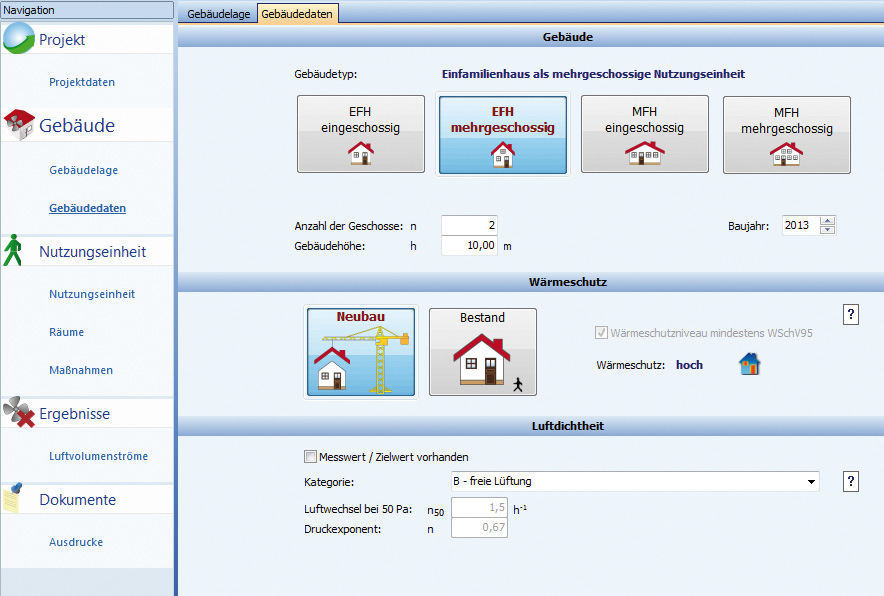The width and height of the screenshot is (884, 596).
Task: Toggle Wärmeschutzniveau mindestens WSchV95 checkbox
Action: (601, 333)
